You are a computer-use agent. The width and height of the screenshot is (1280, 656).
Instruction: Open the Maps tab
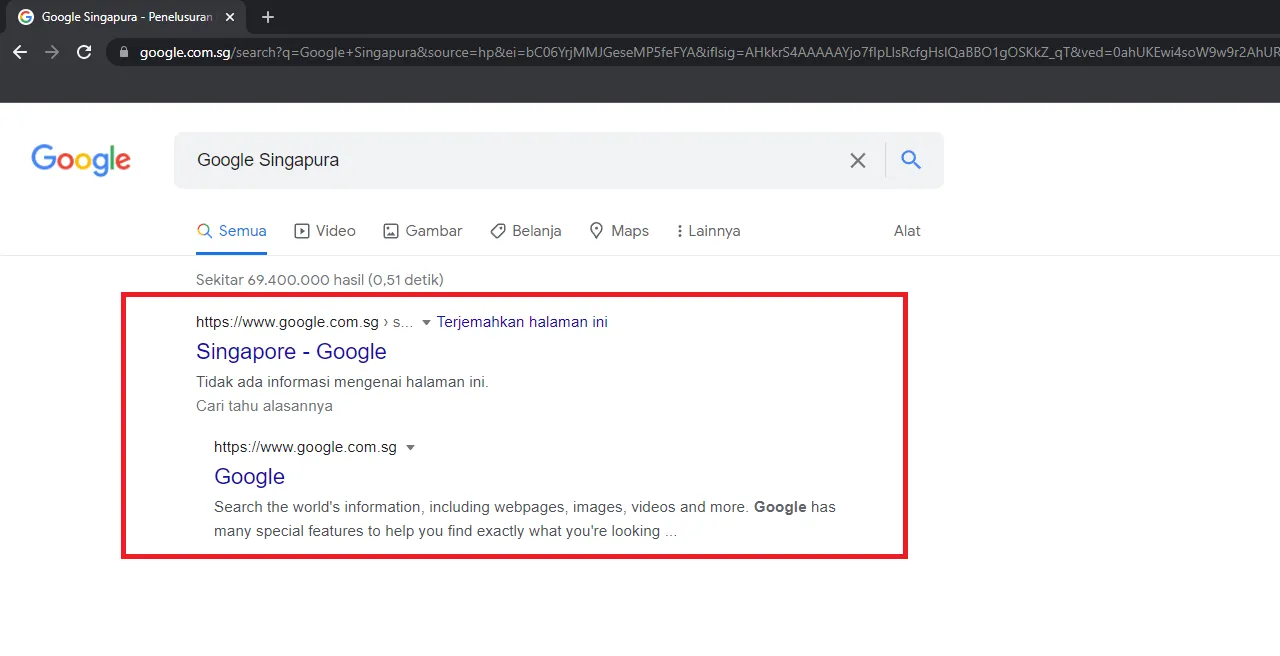point(619,231)
